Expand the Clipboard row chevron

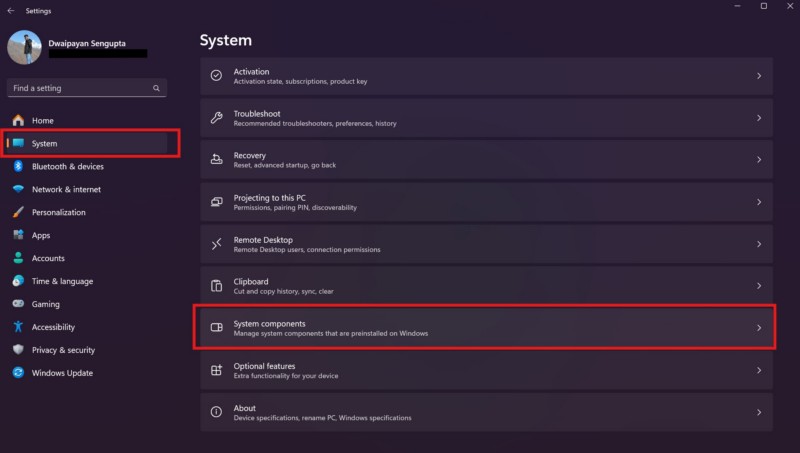[759, 286]
